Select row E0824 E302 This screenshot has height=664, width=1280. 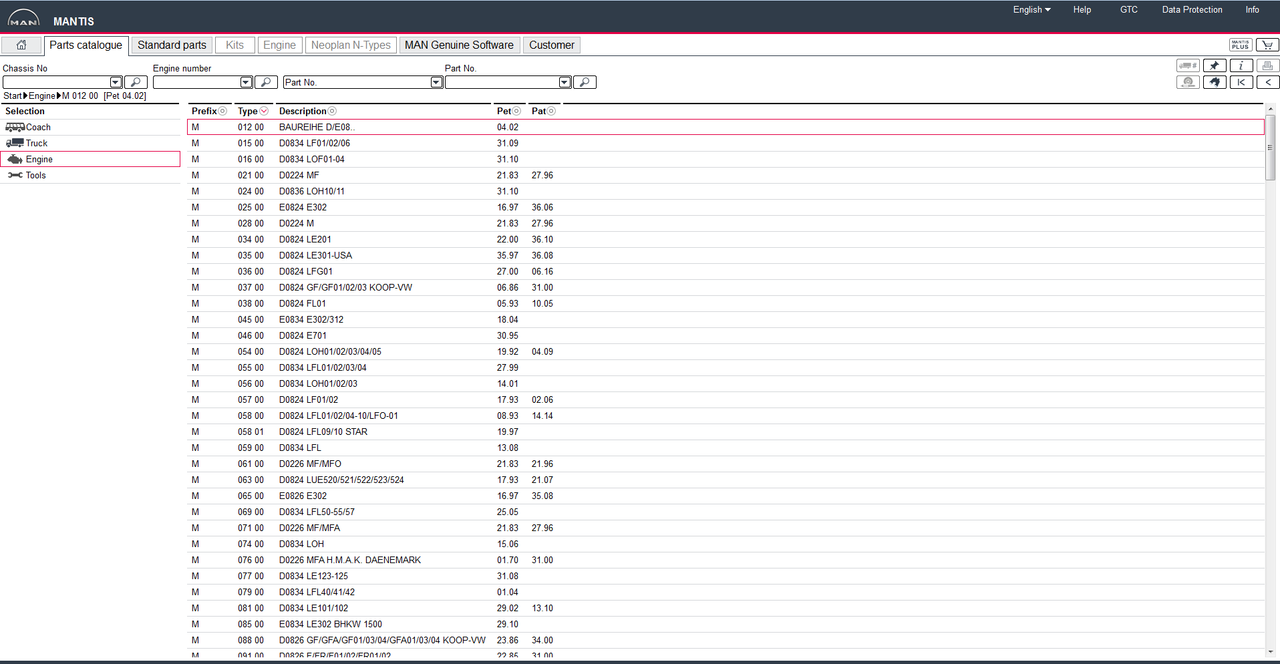coord(726,207)
